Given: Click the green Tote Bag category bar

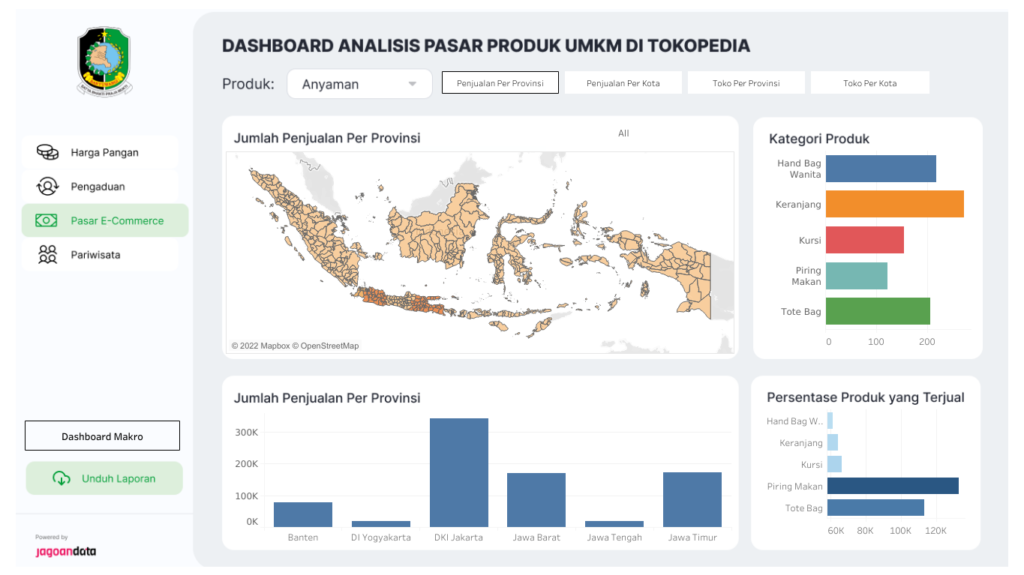Looking at the screenshot, I should coord(878,311).
